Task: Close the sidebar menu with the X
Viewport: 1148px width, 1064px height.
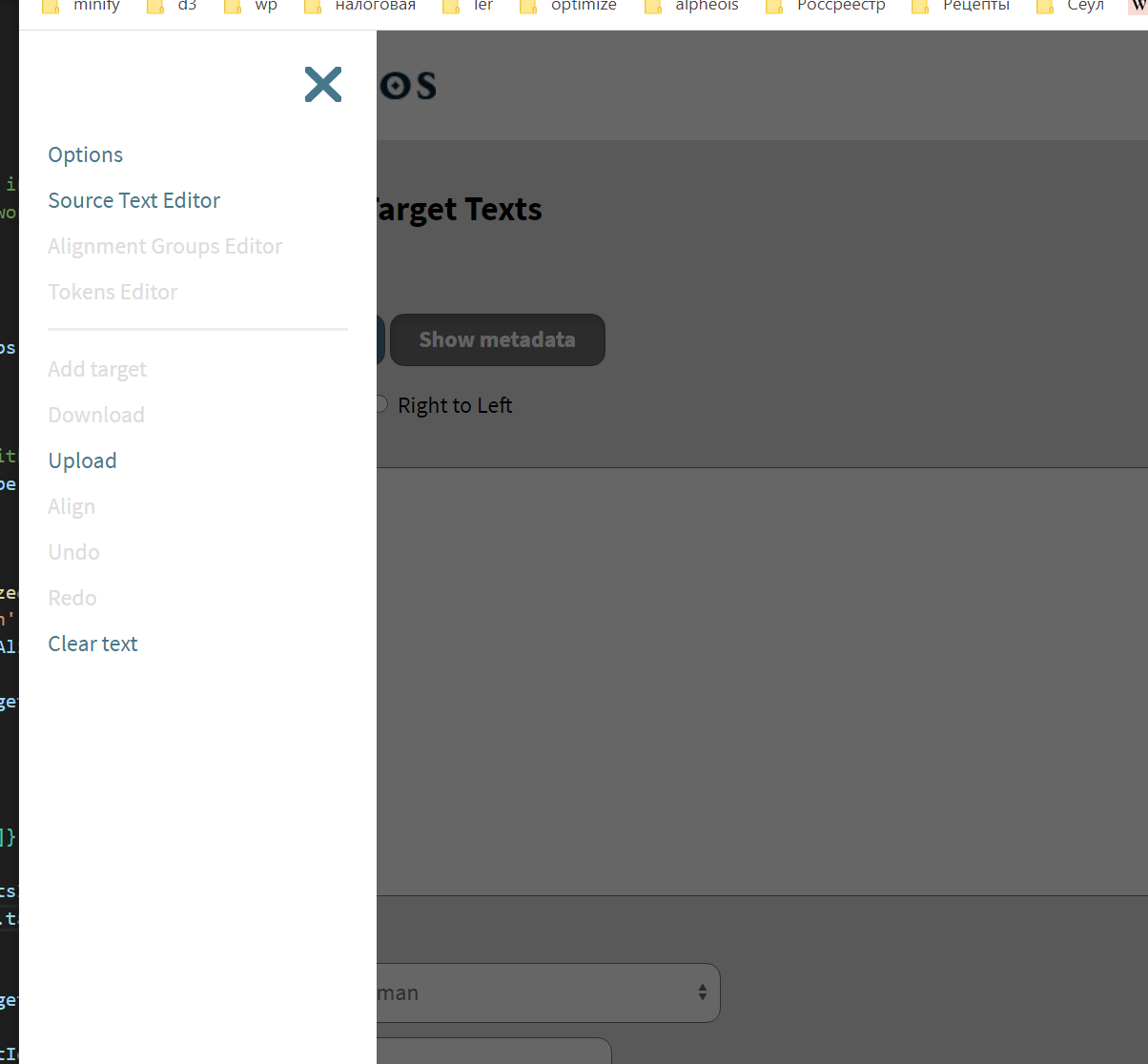Action: tap(323, 84)
